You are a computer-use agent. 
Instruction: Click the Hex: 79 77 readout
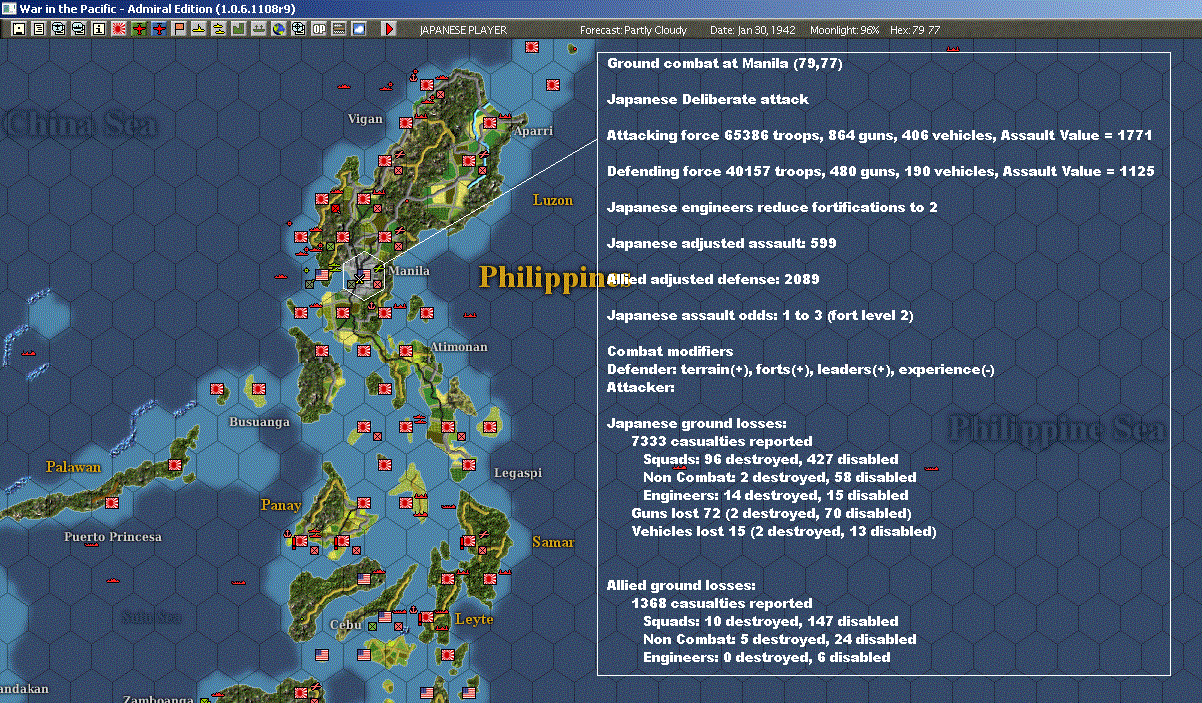[x=915, y=30]
